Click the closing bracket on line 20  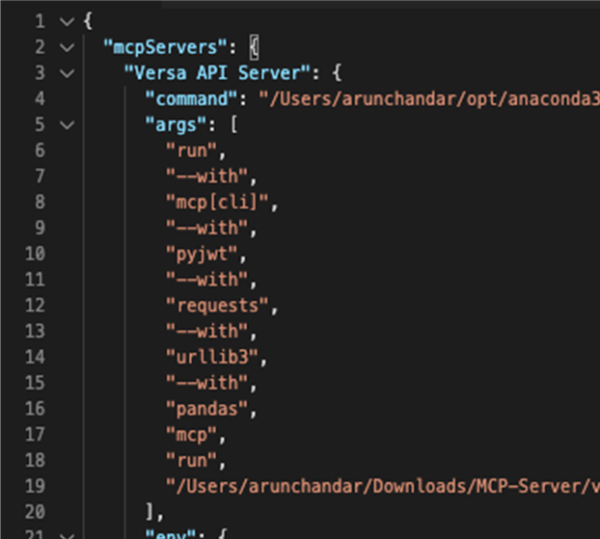[x=150, y=513]
